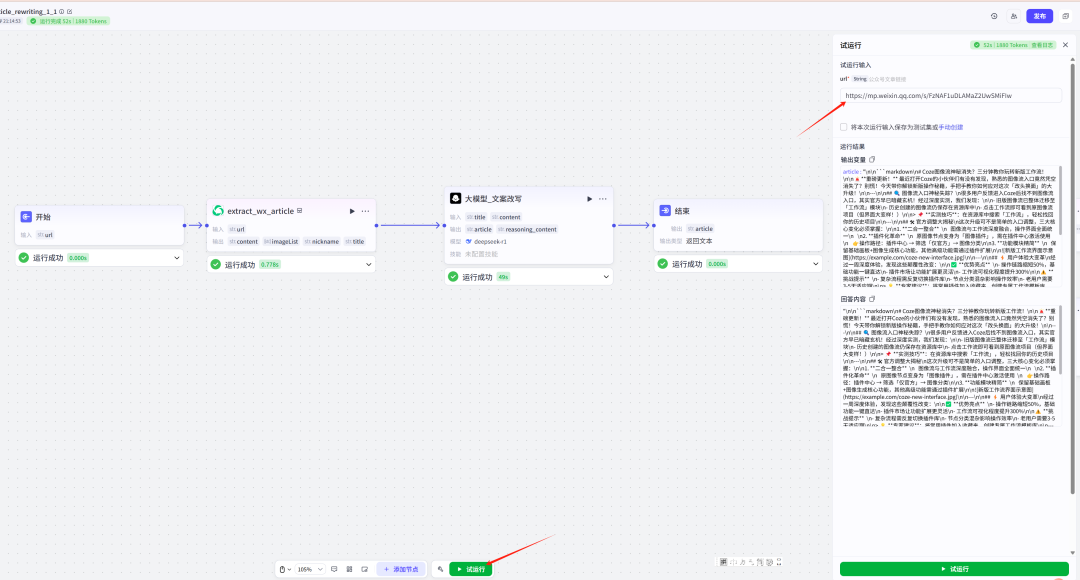Click the 输出变量 heading

pyautogui.click(x=853, y=160)
